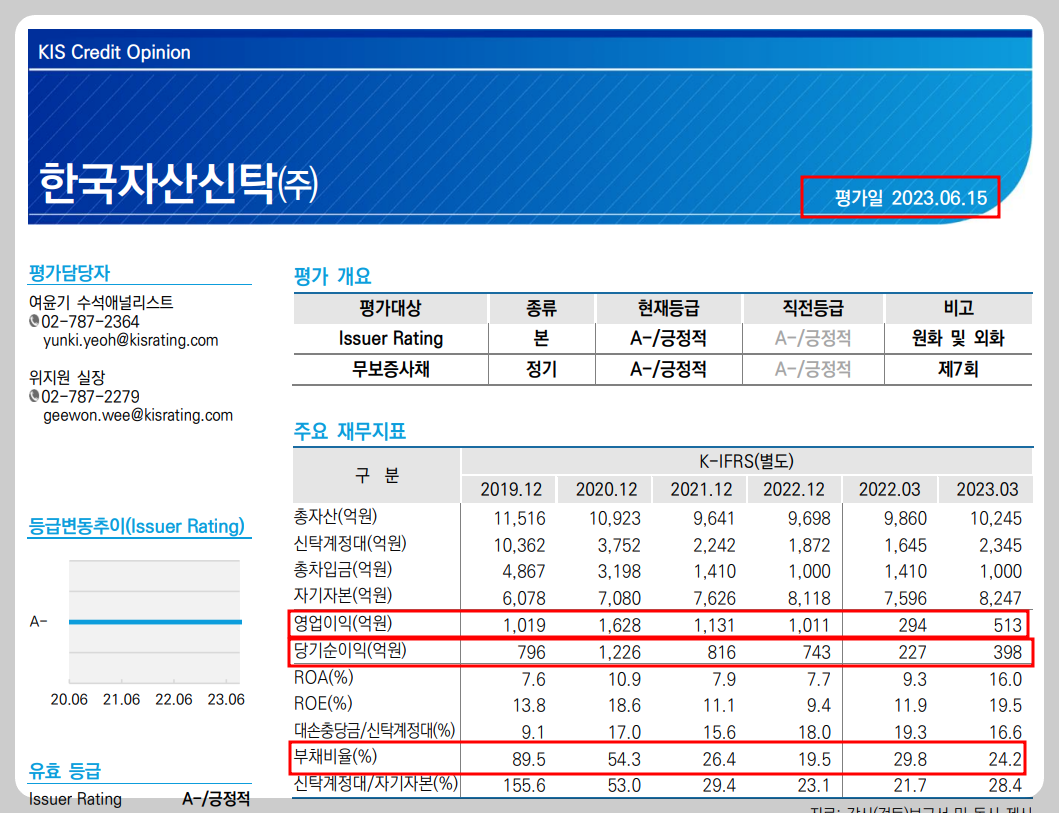Click the 부채비율 2019.12 value 89.5
The image size is (1059, 813).
[x=529, y=760]
